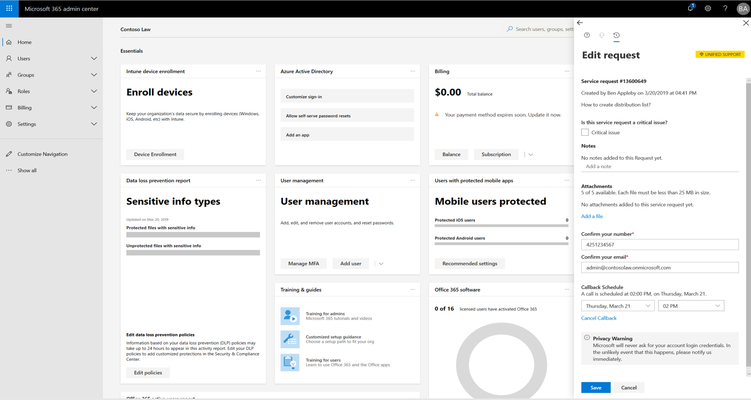The width and height of the screenshot is (751, 400).
Task: Click the Cancel button
Action: pyautogui.click(x=629, y=388)
